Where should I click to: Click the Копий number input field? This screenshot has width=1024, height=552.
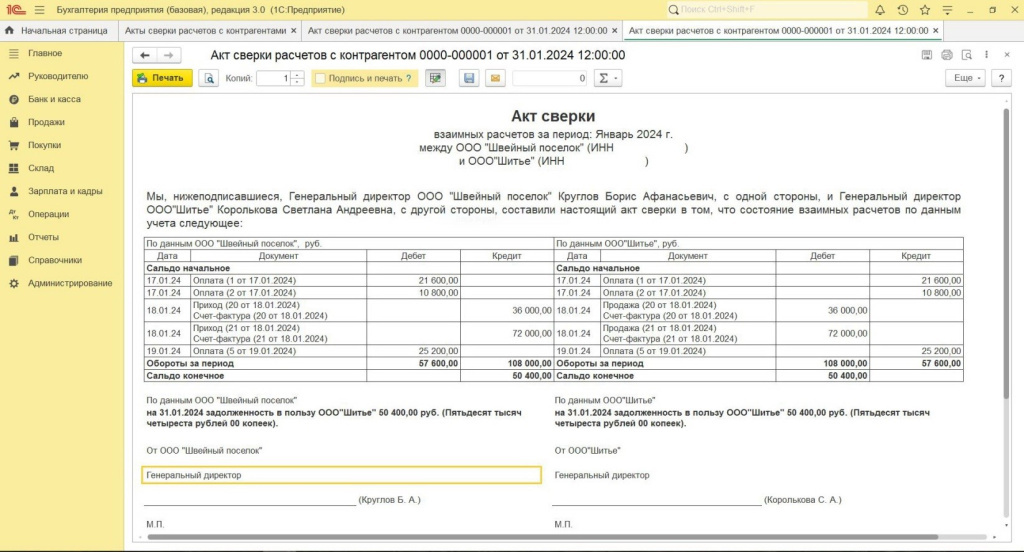click(273, 78)
